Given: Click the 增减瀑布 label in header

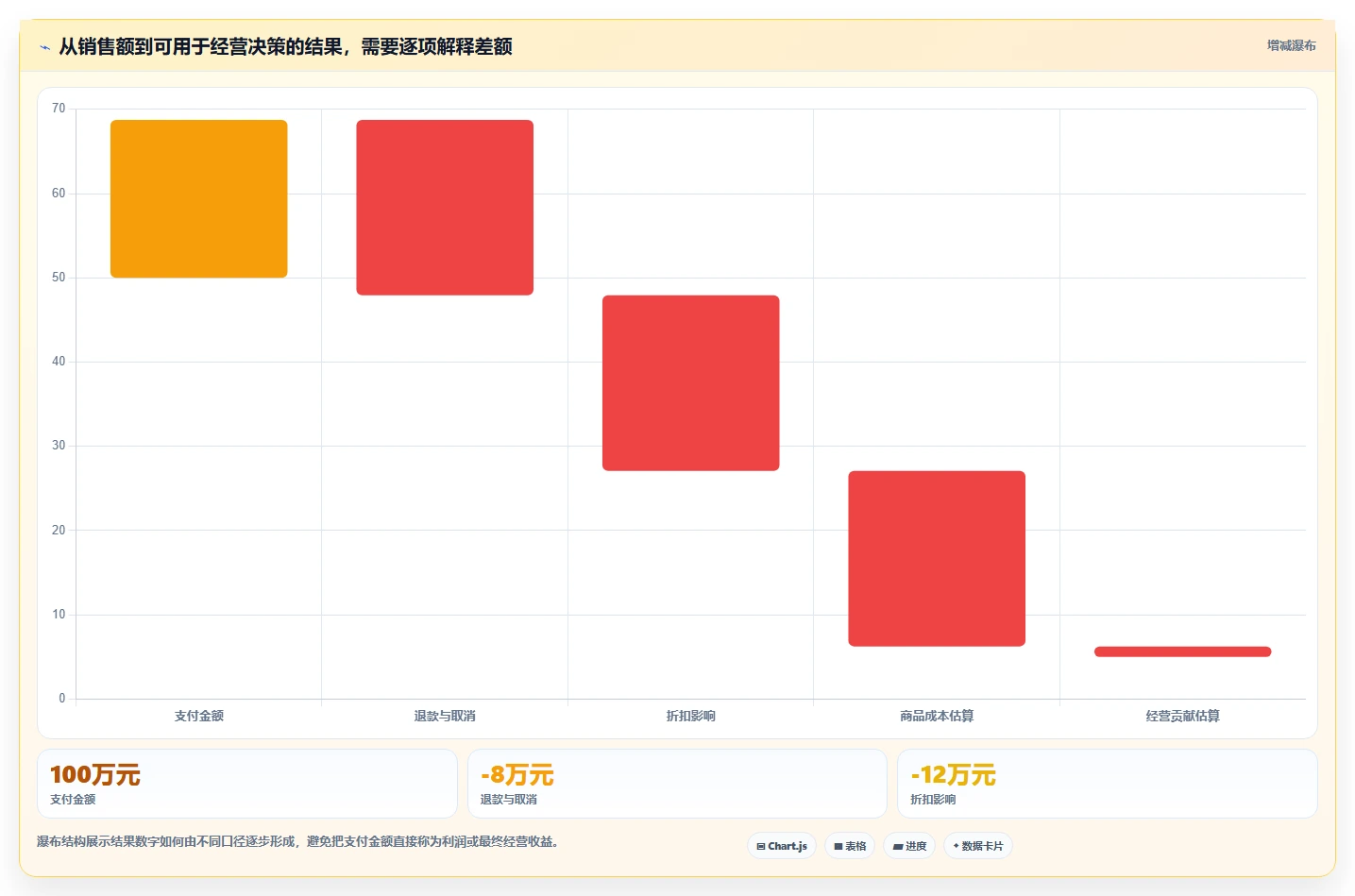Looking at the screenshot, I should 1291,45.
